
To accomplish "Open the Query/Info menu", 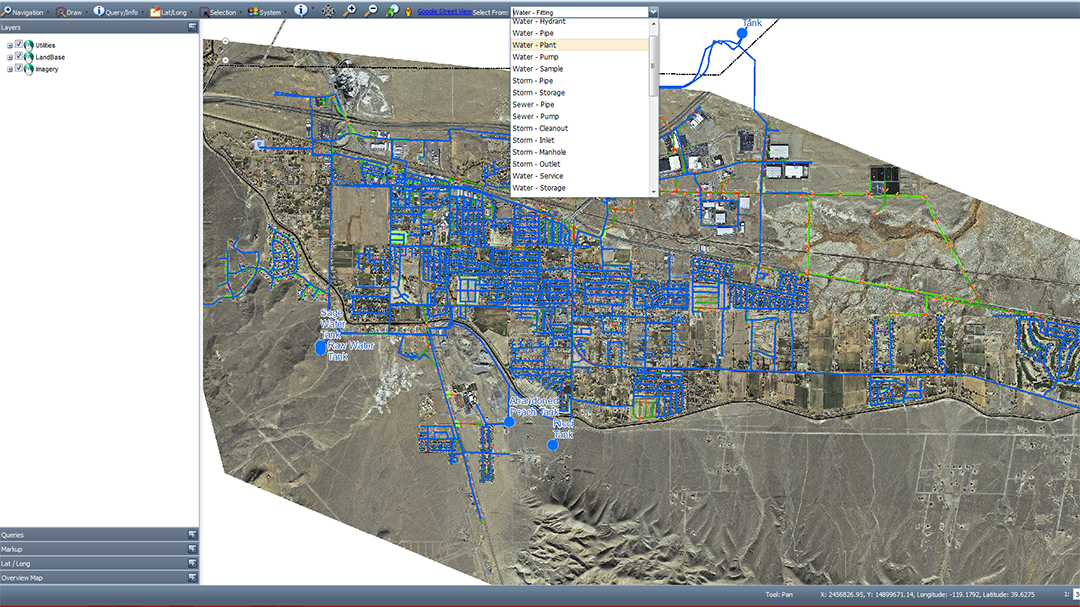I will (116, 12).
